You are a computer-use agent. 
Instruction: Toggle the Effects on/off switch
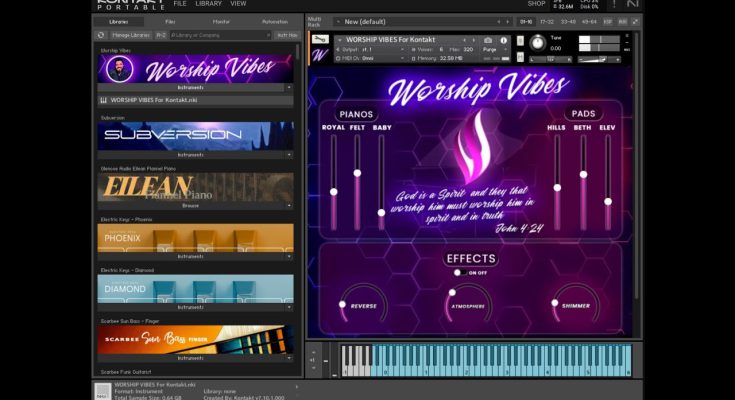(x=459, y=272)
